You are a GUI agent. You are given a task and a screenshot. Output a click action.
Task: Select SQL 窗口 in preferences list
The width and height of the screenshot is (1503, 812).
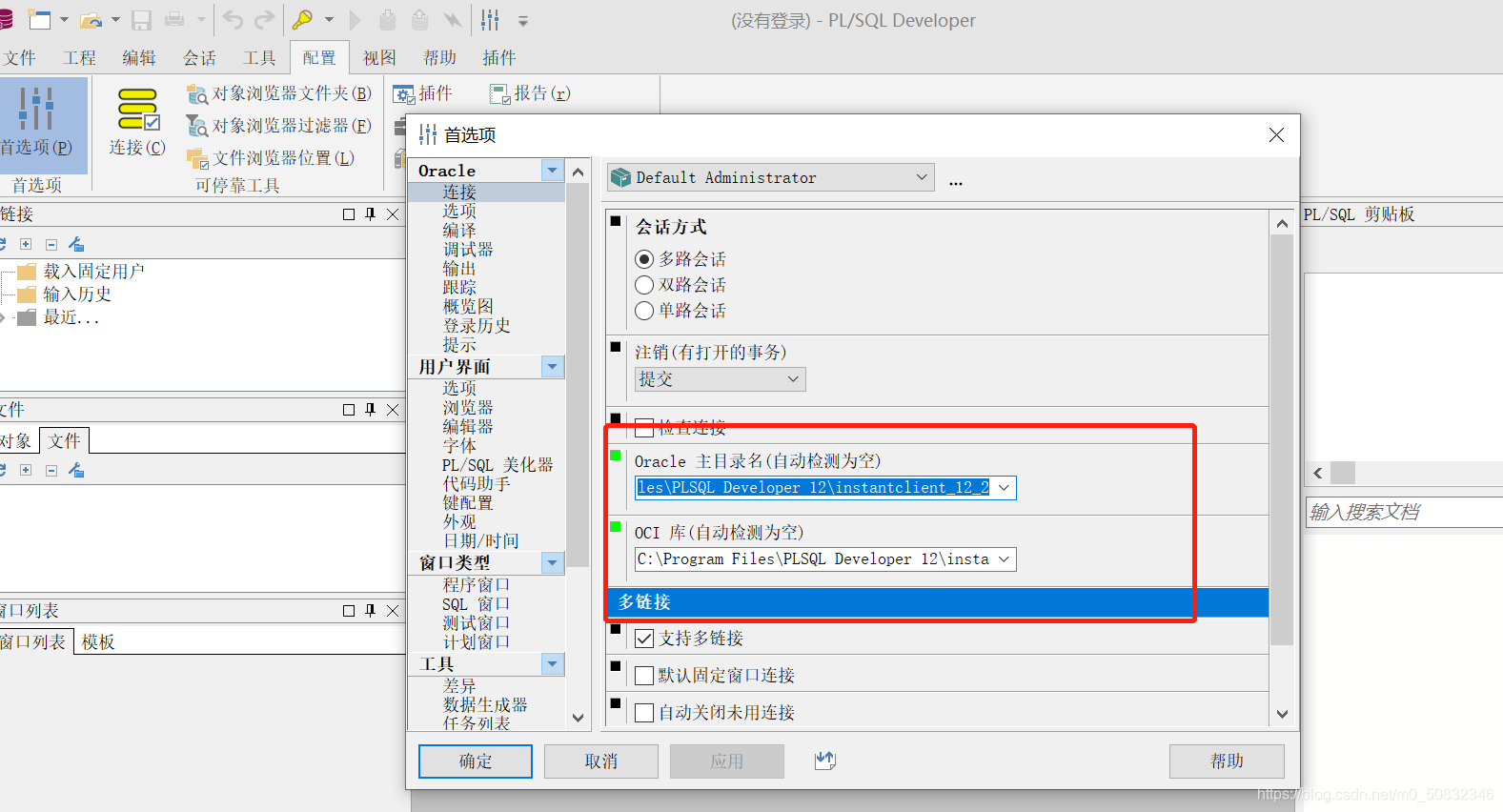tap(476, 604)
